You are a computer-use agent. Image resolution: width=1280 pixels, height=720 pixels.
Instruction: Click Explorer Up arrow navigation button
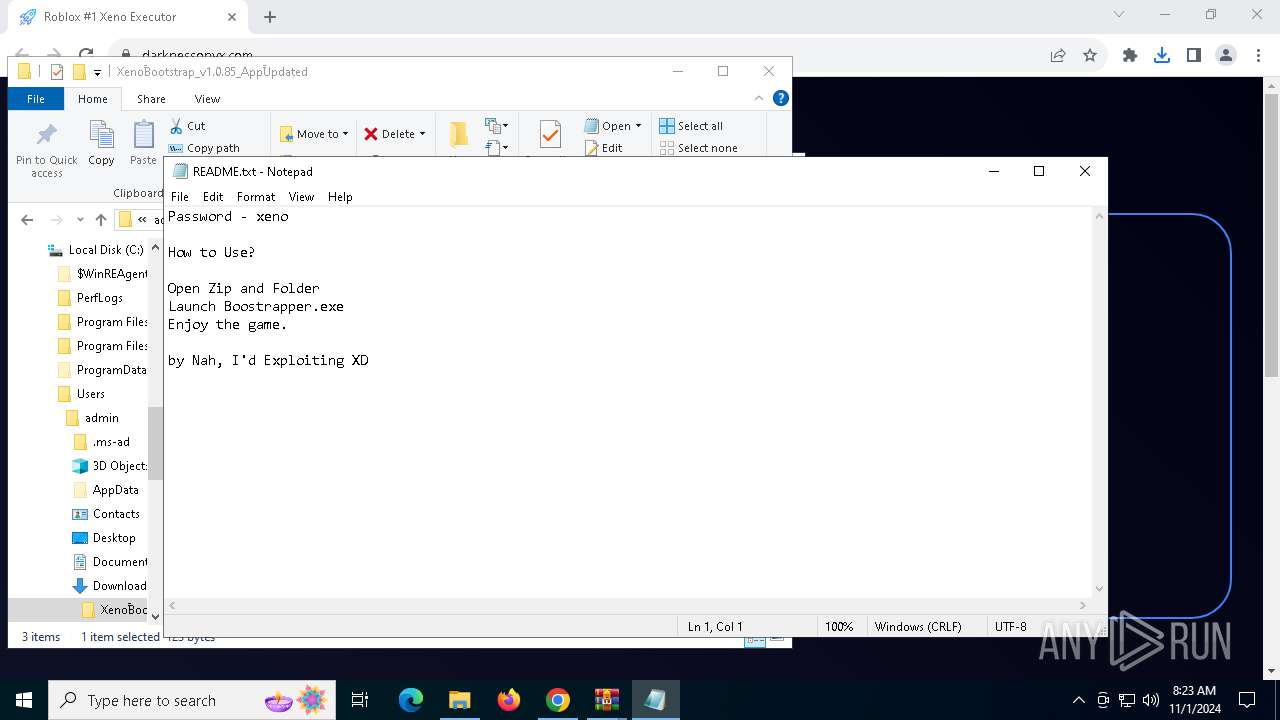coord(101,220)
